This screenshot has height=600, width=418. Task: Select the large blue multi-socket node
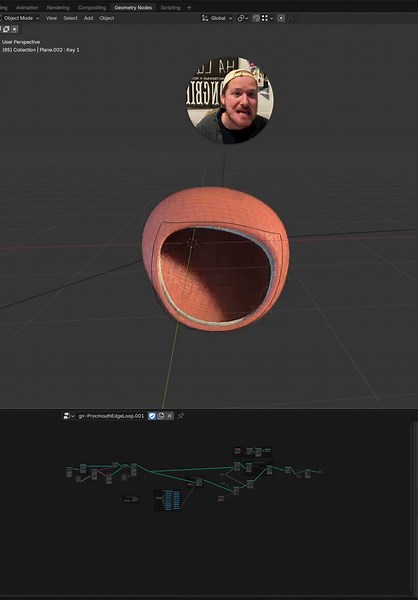tap(167, 500)
